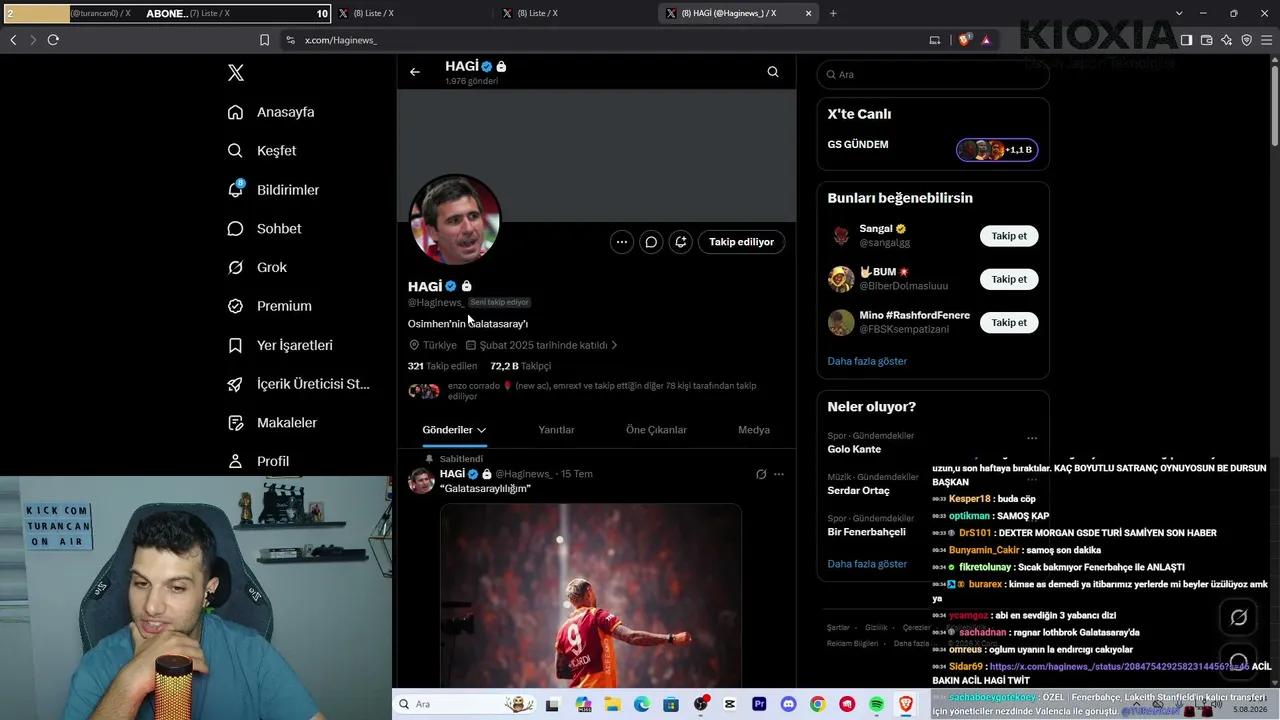Click the Windows taskbar search box

point(465,704)
